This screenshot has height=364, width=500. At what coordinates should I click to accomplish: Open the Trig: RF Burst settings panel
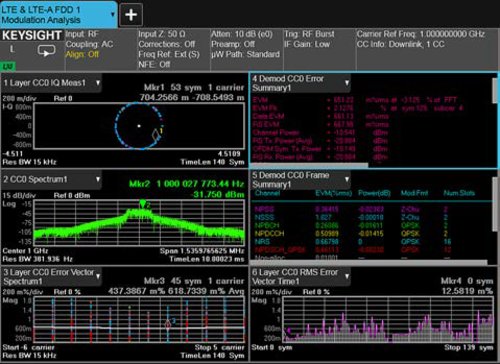319,49
